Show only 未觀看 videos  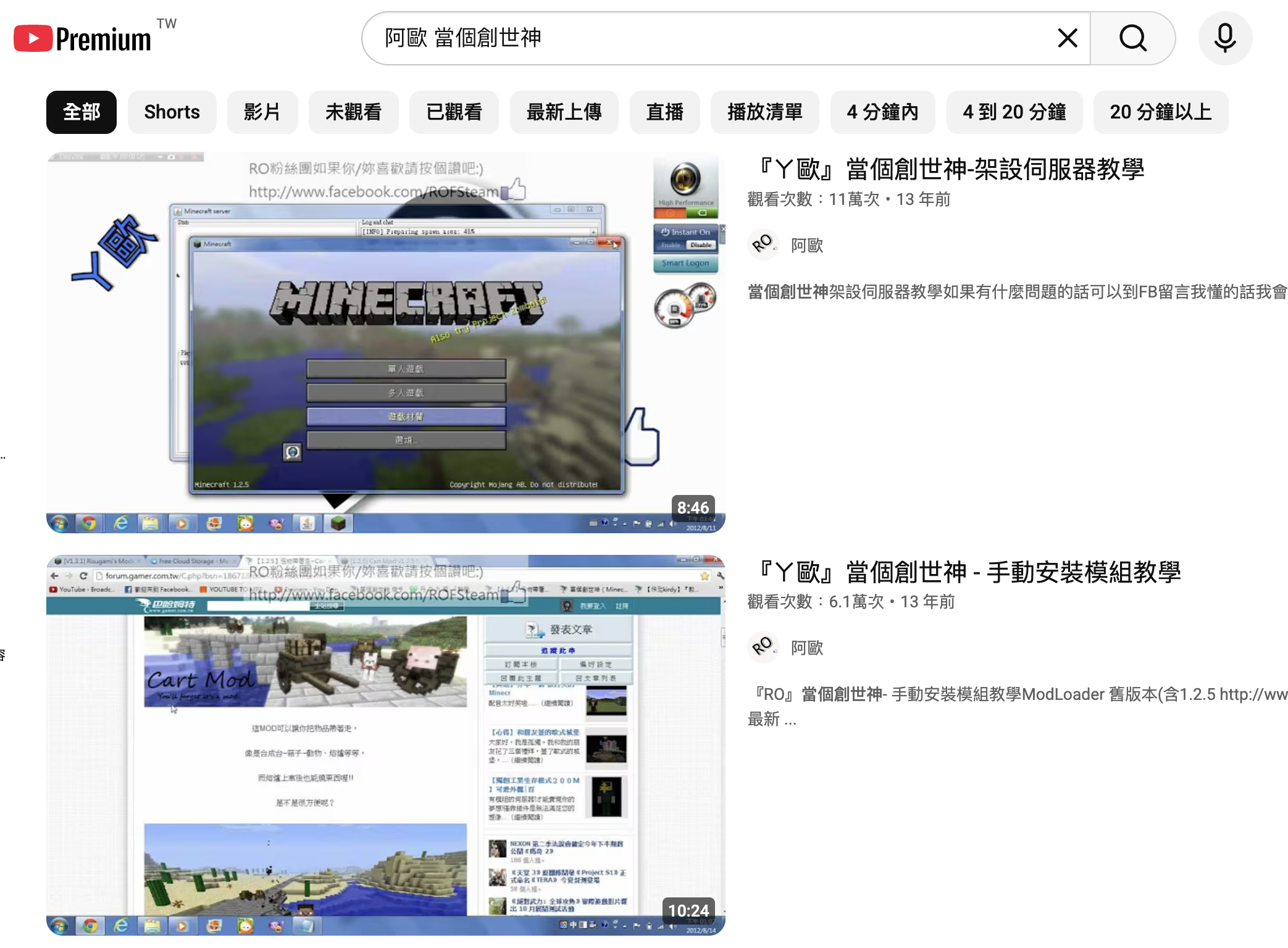pyautogui.click(x=353, y=112)
